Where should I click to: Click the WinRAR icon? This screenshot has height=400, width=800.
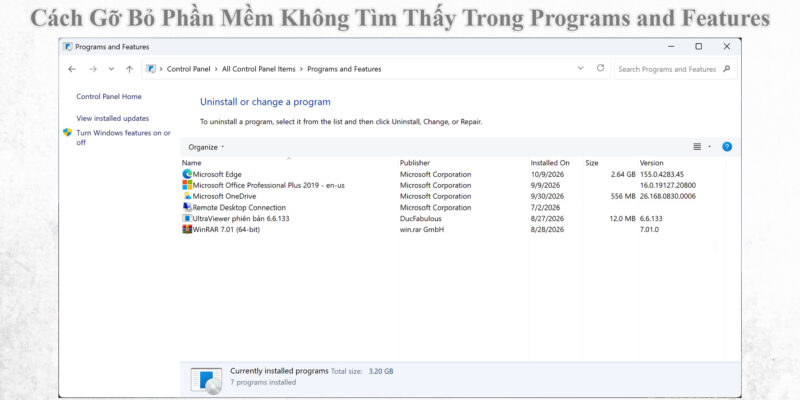click(187, 229)
